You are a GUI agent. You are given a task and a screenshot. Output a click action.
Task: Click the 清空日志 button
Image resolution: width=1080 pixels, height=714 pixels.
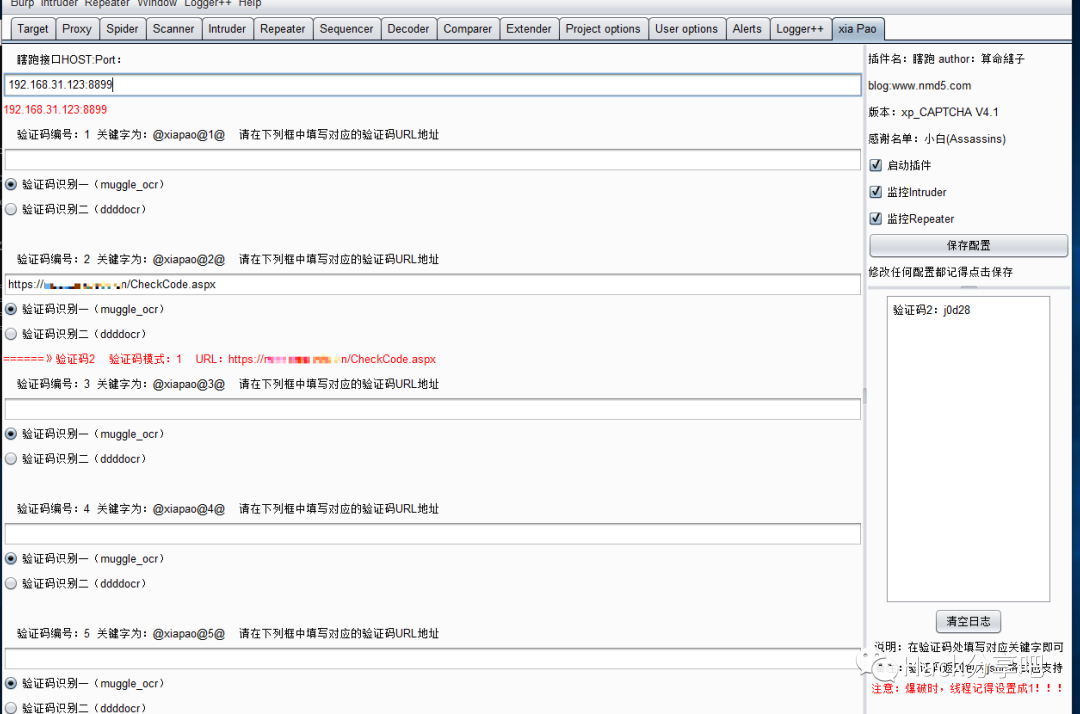[968, 621]
